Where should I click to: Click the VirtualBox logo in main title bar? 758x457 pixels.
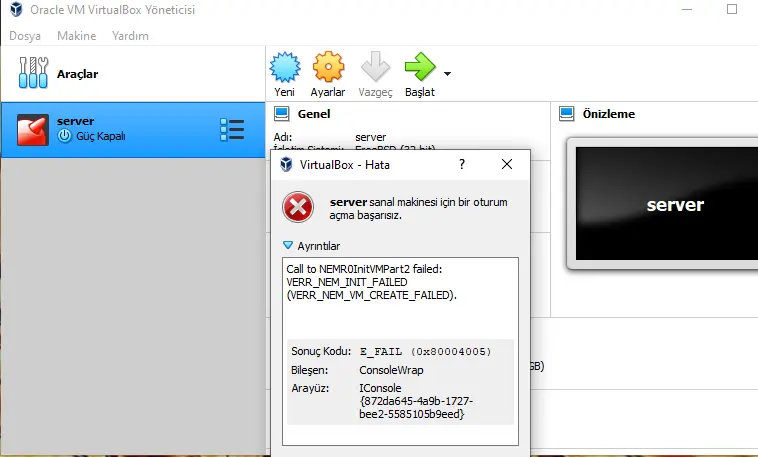[x=16, y=9]
